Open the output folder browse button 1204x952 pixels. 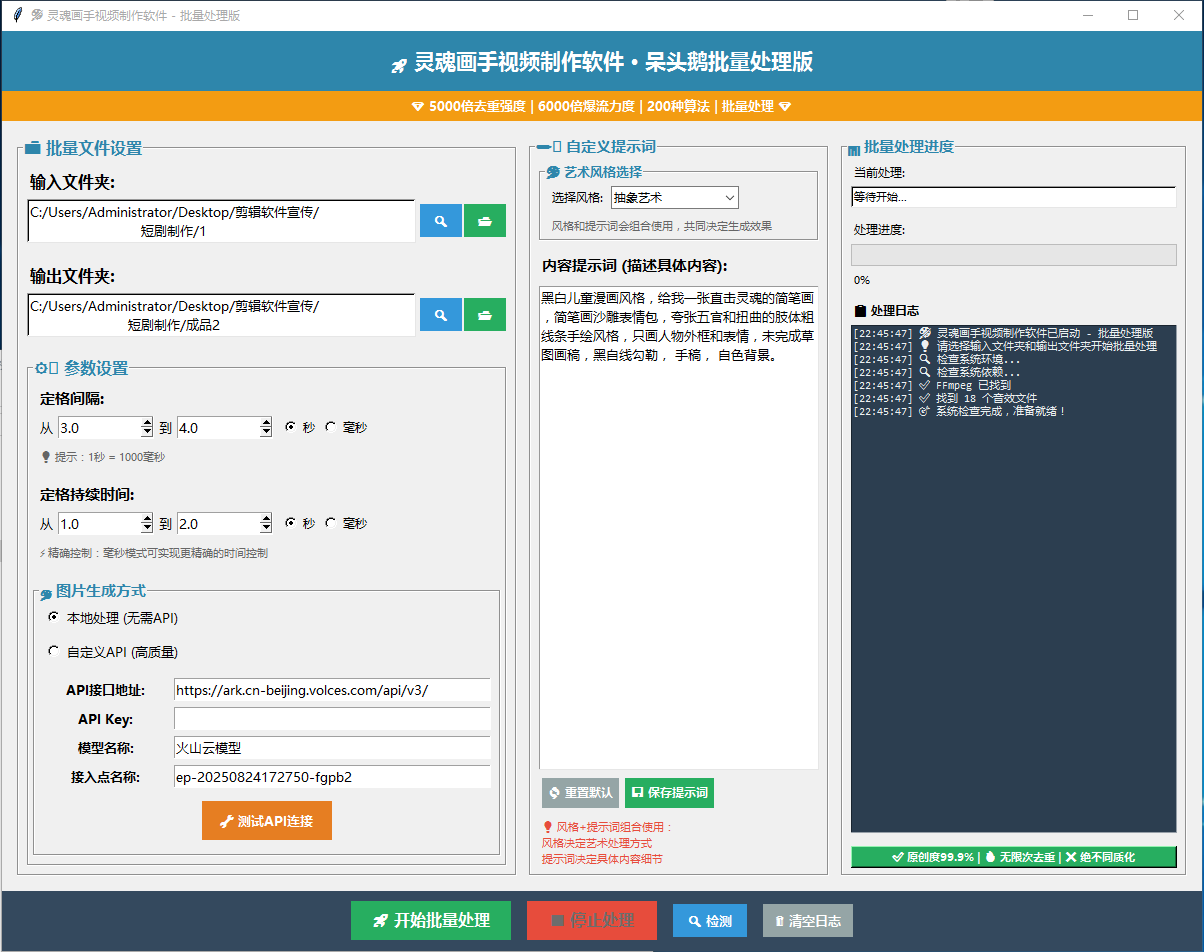(x=485, y=315)
